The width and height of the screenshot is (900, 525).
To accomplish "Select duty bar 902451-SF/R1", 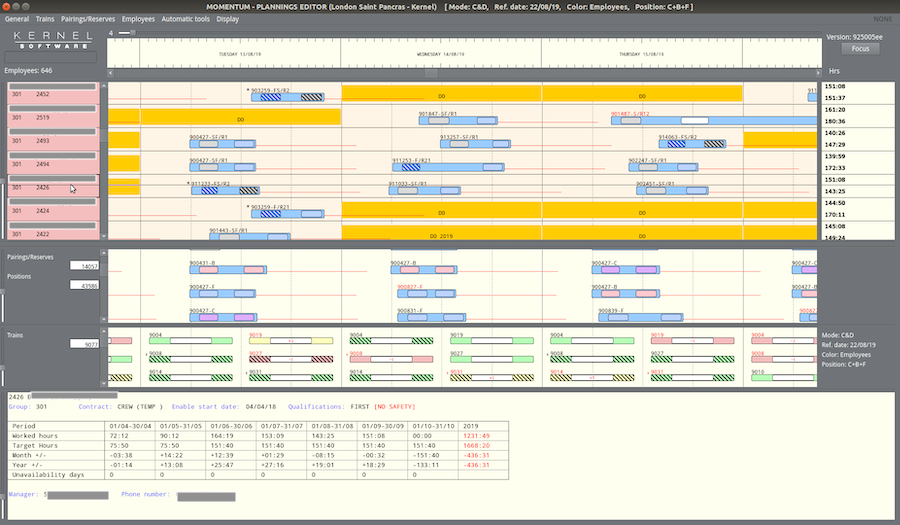I will (x=672, y=190).
